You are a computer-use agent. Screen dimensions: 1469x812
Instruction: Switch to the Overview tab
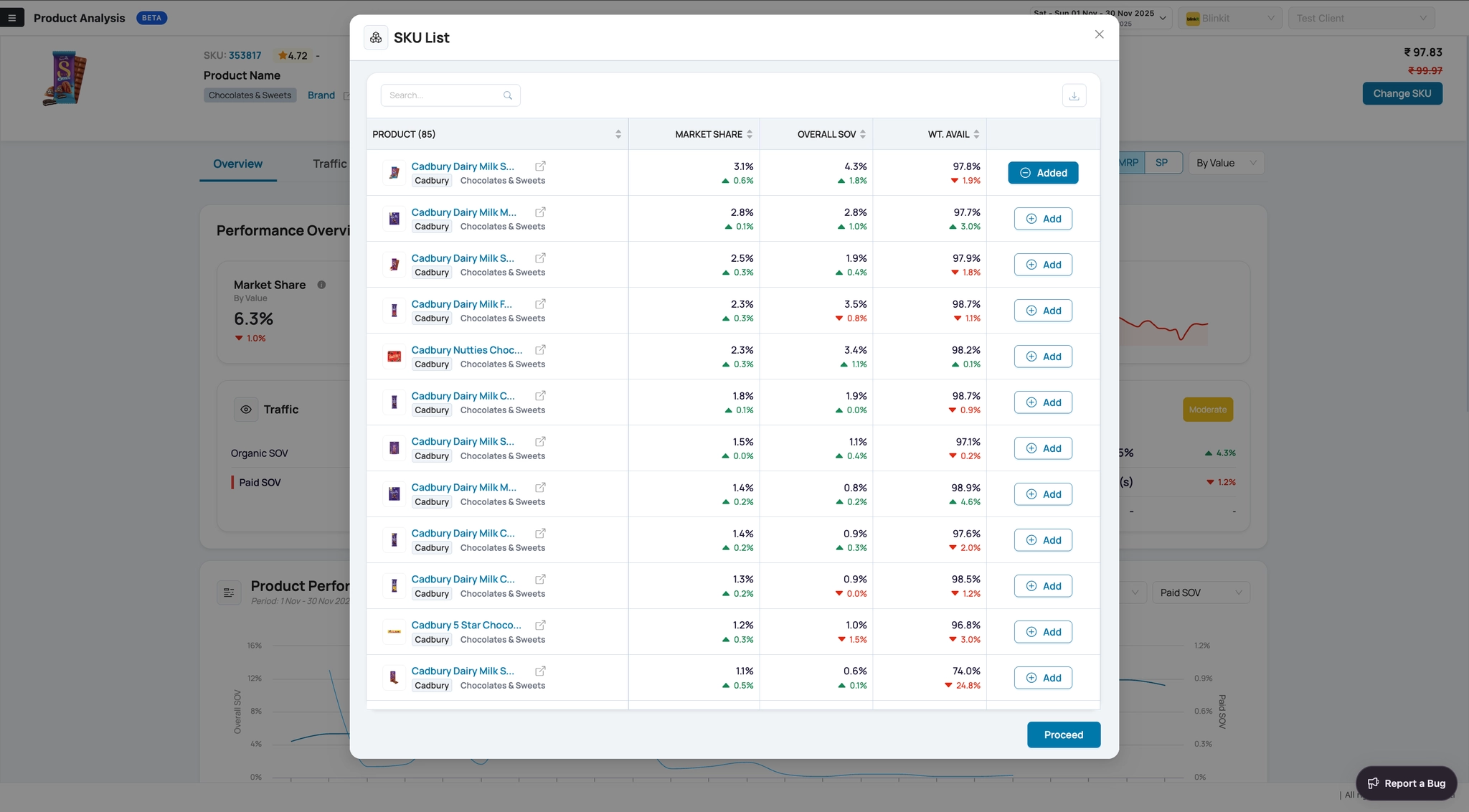pyautogui.click(x=237, y=164)
